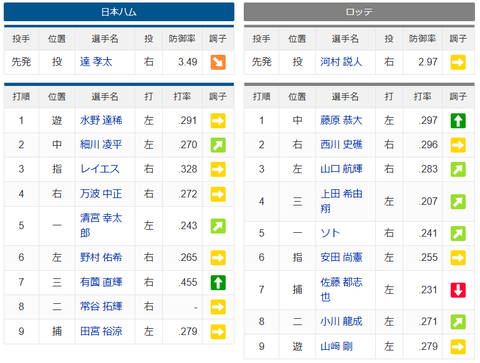This screenshot has height=363, width=480.
Task: Click 打率 header in ロッテ batting table
Action: (422, 97)
